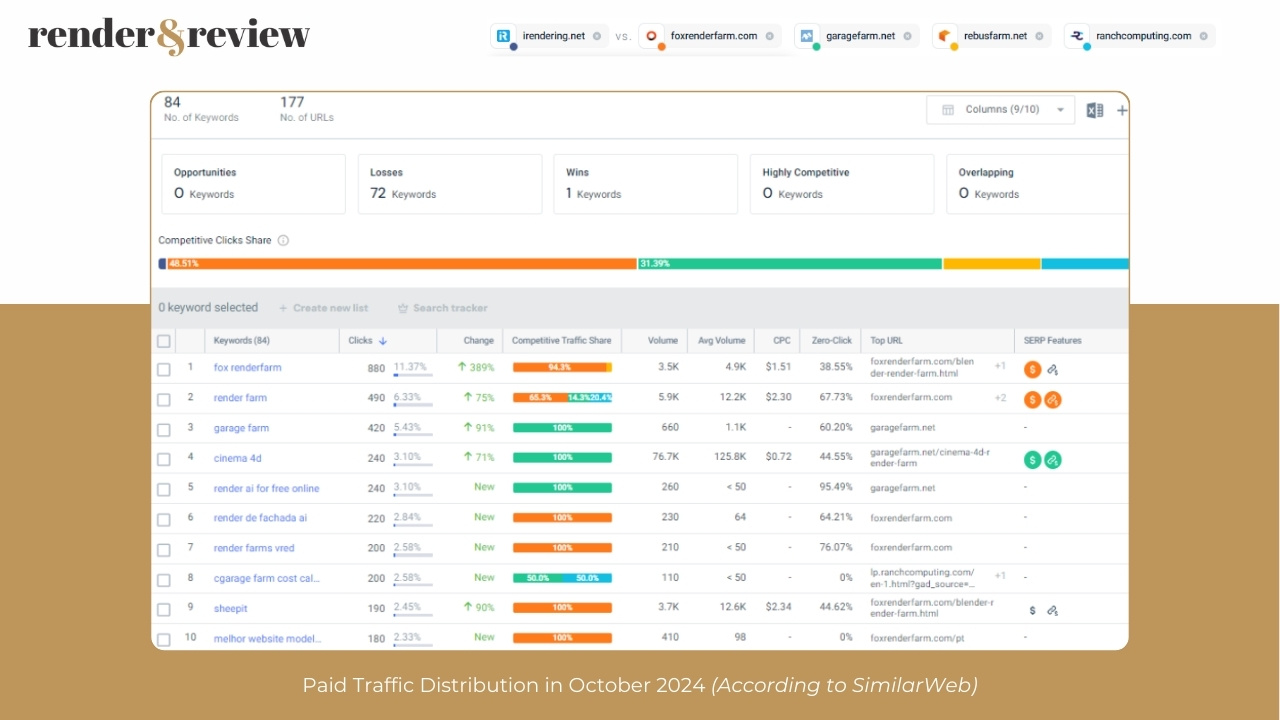The width and height of the screenshot is (1280, 720).
Task: Click the 50.0% split bar in cgarage row
Action: click(562, 578)
